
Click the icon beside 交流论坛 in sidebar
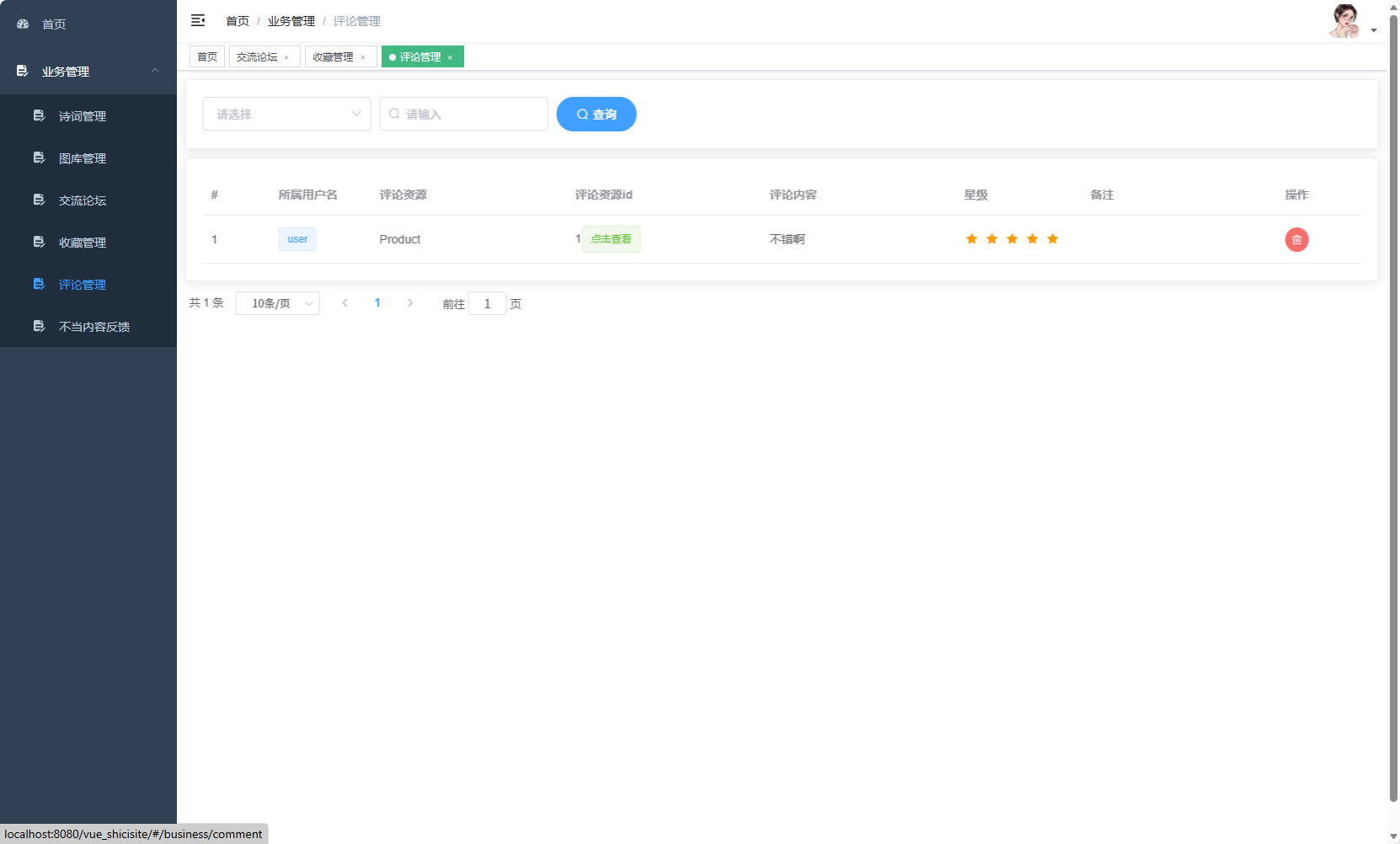(x=39, y=200)
